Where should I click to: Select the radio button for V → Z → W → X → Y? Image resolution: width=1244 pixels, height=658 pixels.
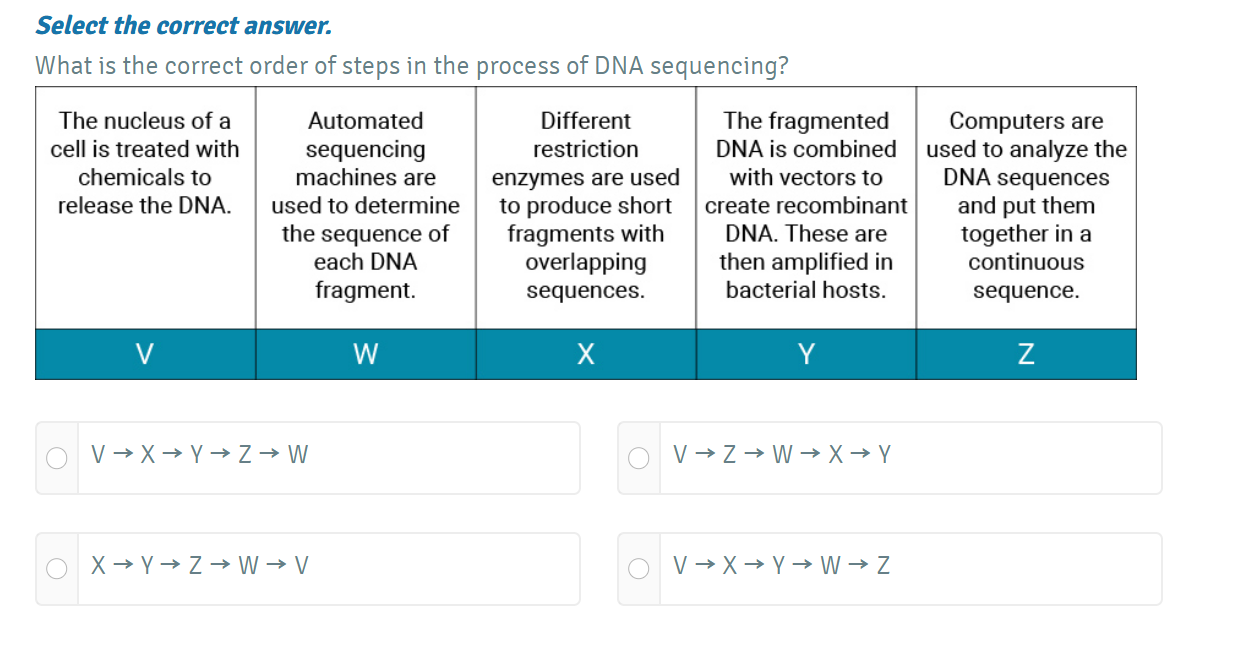639,458
